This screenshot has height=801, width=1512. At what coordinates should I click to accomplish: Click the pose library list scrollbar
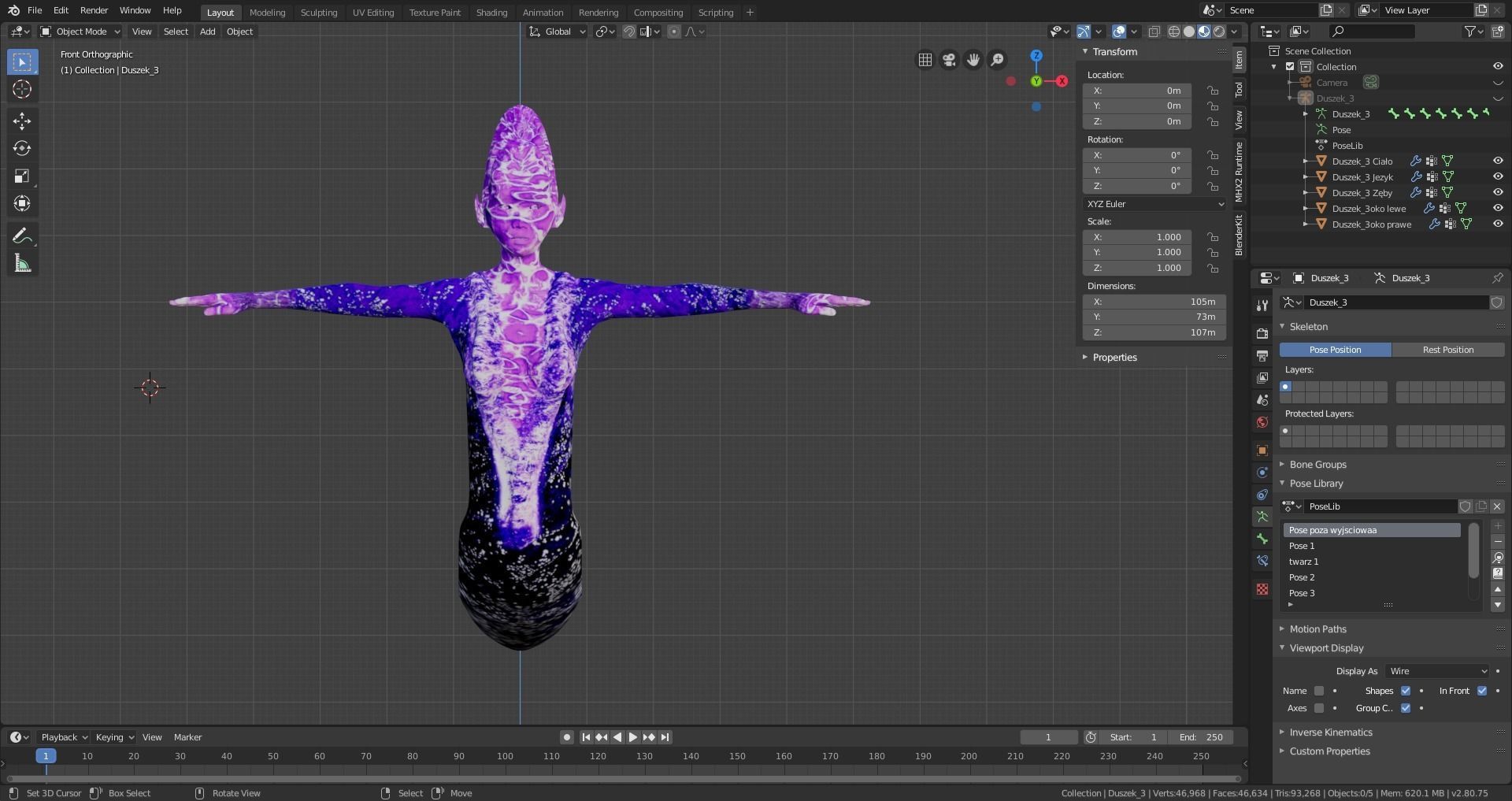1473,550
